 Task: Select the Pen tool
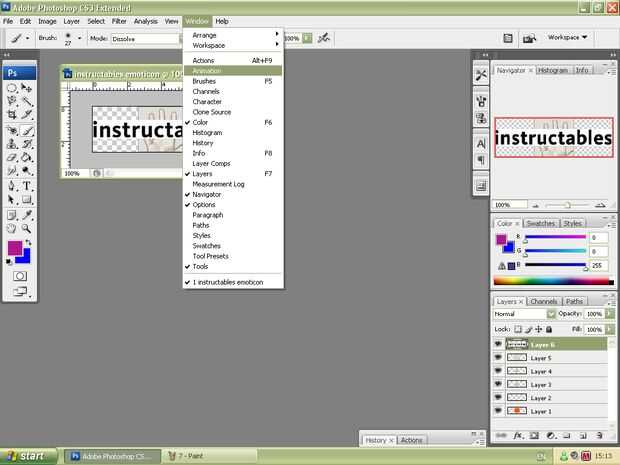[12, 185]
